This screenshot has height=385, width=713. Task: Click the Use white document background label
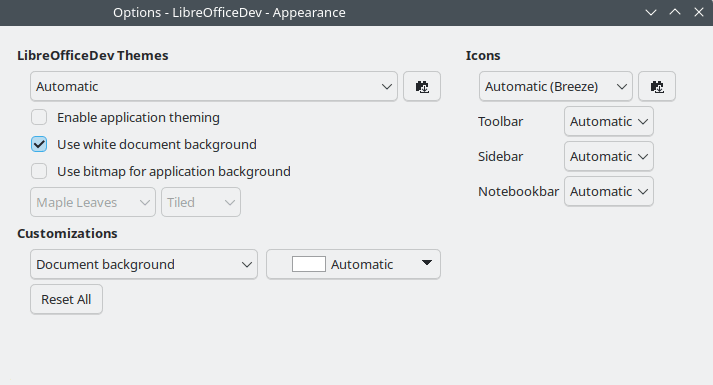pyautogui.click(x=157, y=145)
